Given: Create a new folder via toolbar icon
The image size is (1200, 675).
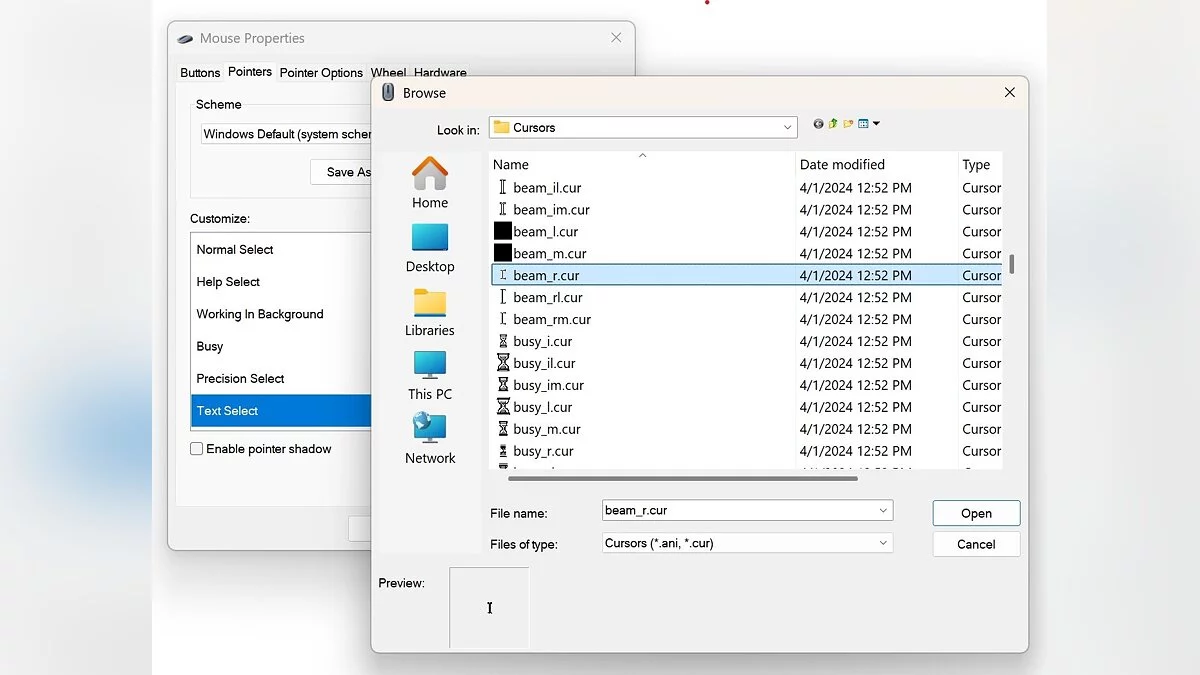Looking at the screenshot, I should [848, 124].
